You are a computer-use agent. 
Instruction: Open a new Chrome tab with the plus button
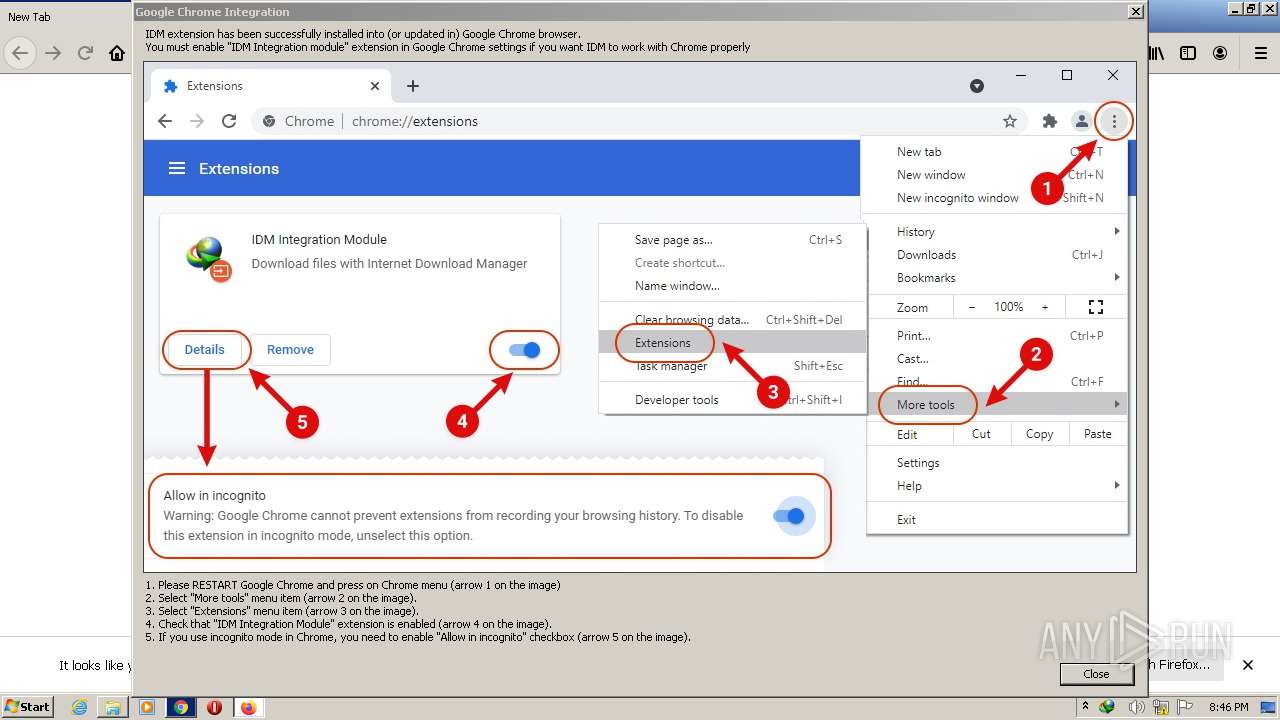[413, 86]
